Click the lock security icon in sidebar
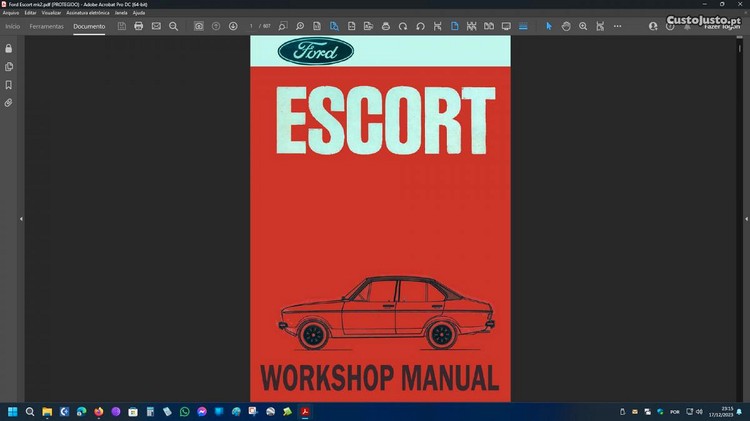 [x=9, y=48]
